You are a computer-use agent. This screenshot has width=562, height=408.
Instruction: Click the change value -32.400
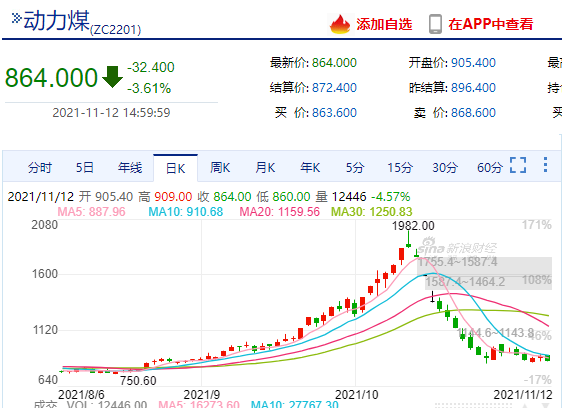pyautogui.click(x=151, y=67)
